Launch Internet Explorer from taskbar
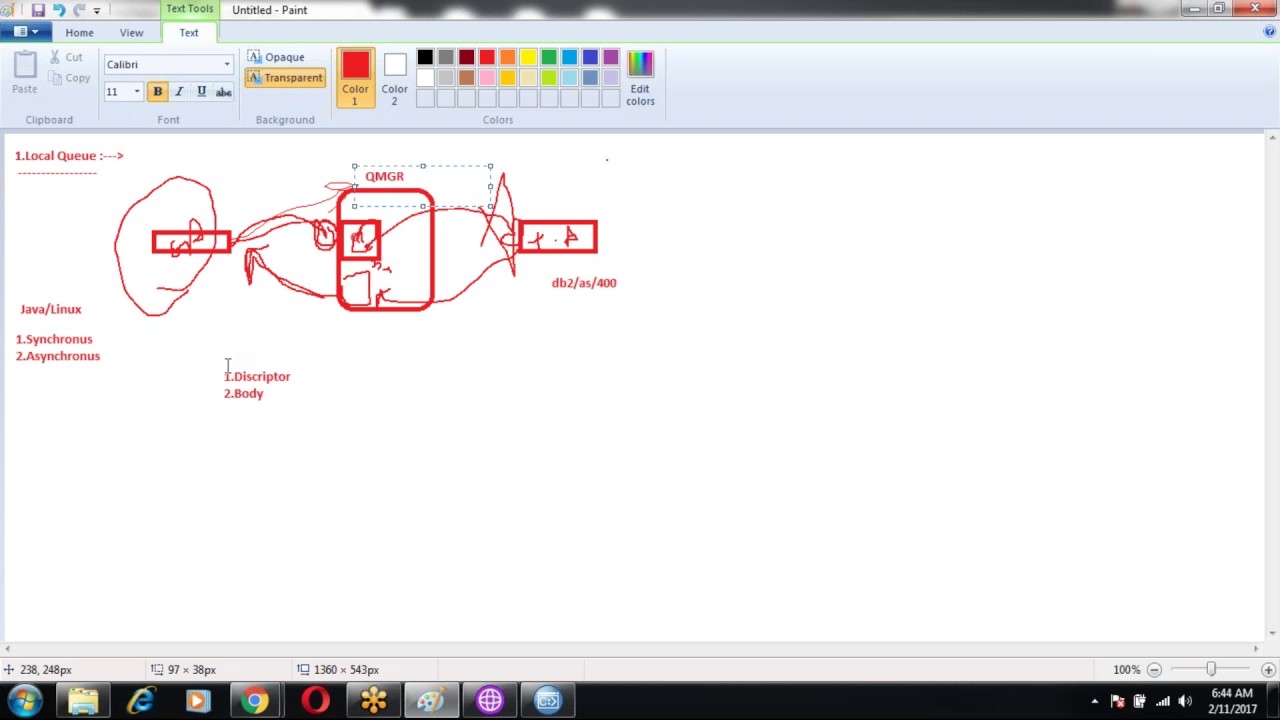Image resolution: width=1280 pixels, height=720 pixels. click(140, 701)
